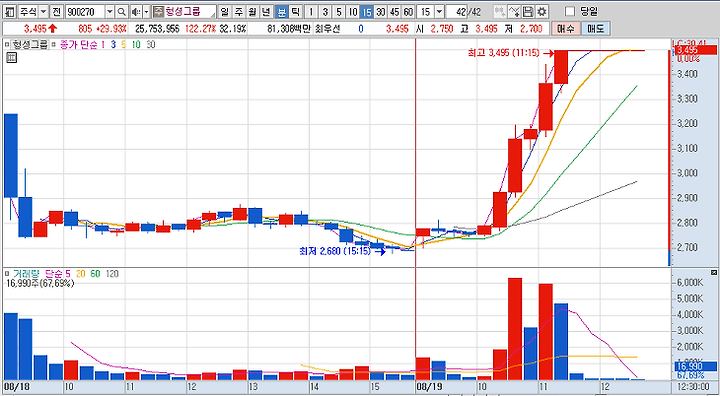Screen dimensions: 720x396
Task: Click the greyed crosshair data icon
Action: coord(501,11)
